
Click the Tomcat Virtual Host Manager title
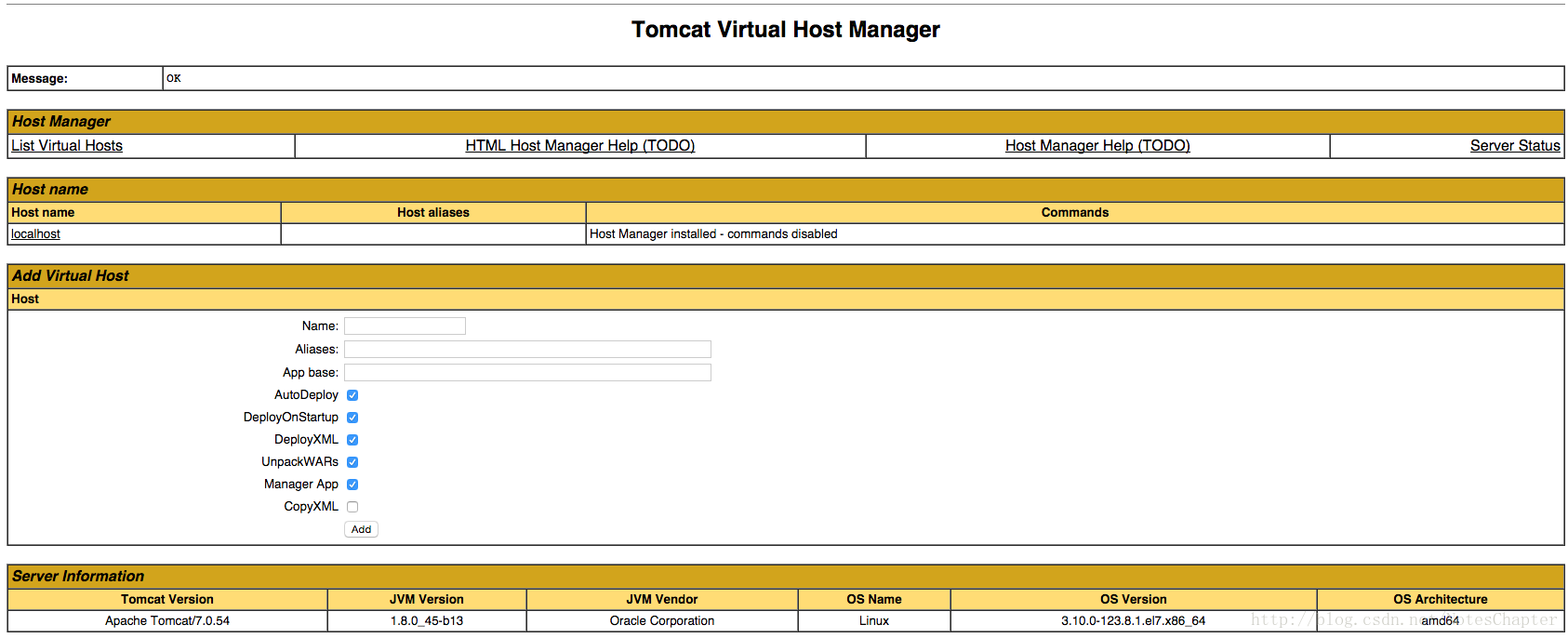786,30
